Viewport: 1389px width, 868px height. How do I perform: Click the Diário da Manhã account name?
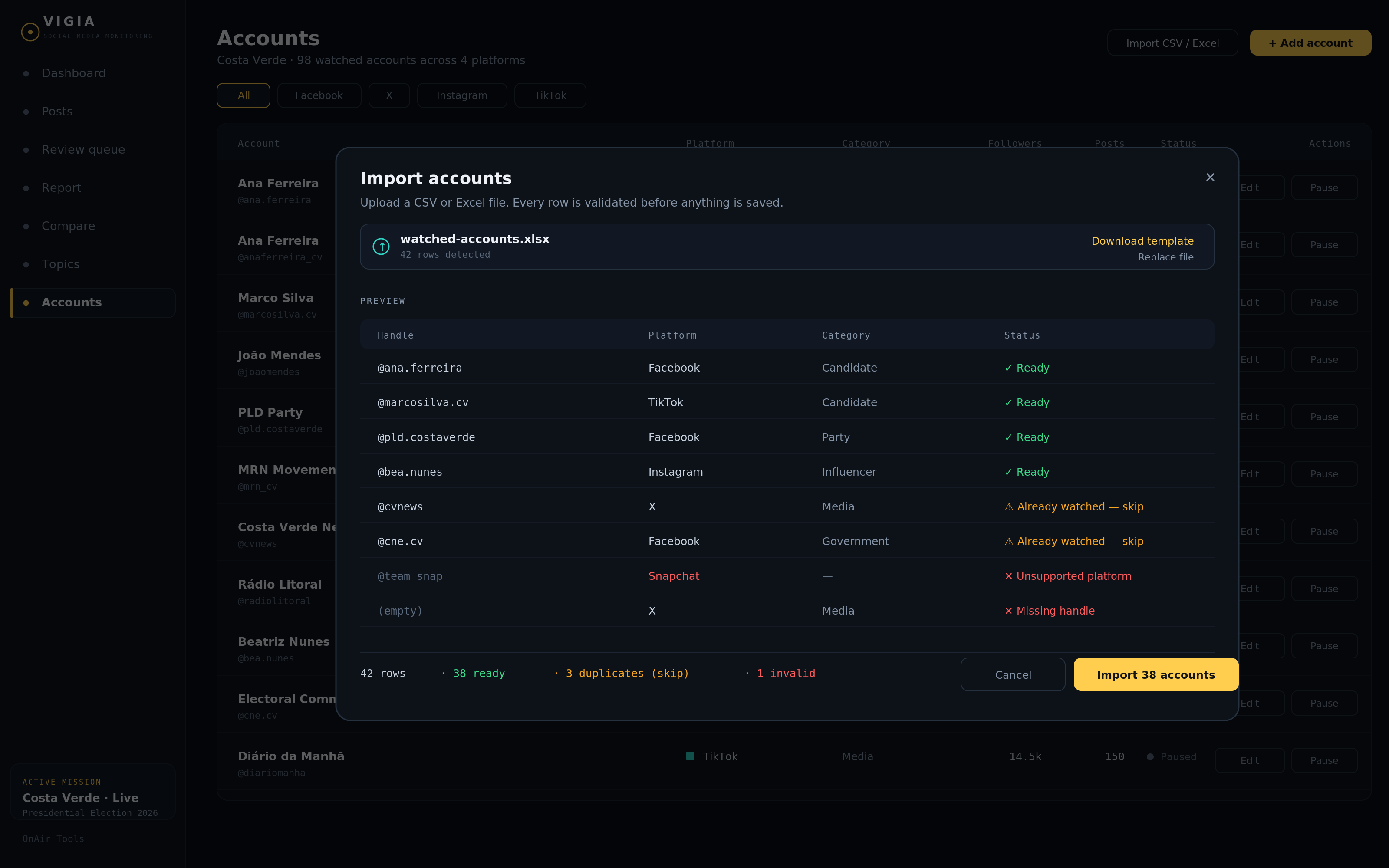[291, 756]
